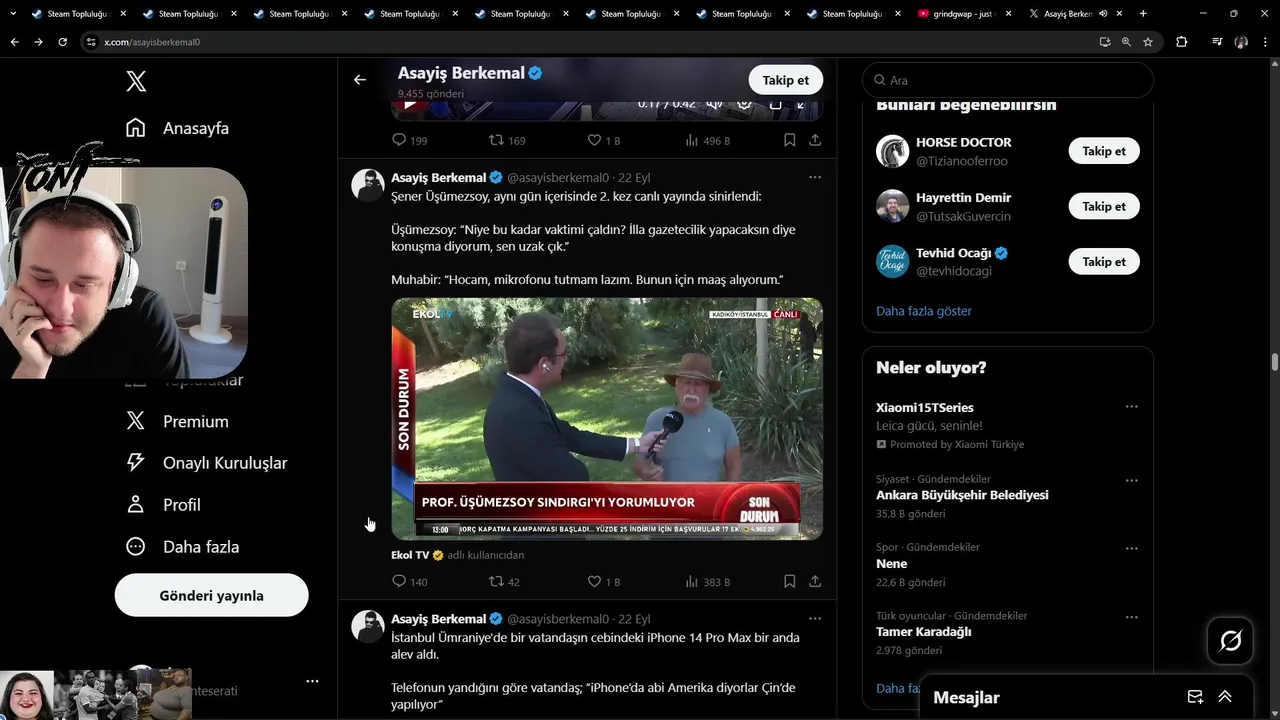This screenshot has width=1280, height=720.
Task: Click the X logo in the sidebar
Action: coord(136,82)
